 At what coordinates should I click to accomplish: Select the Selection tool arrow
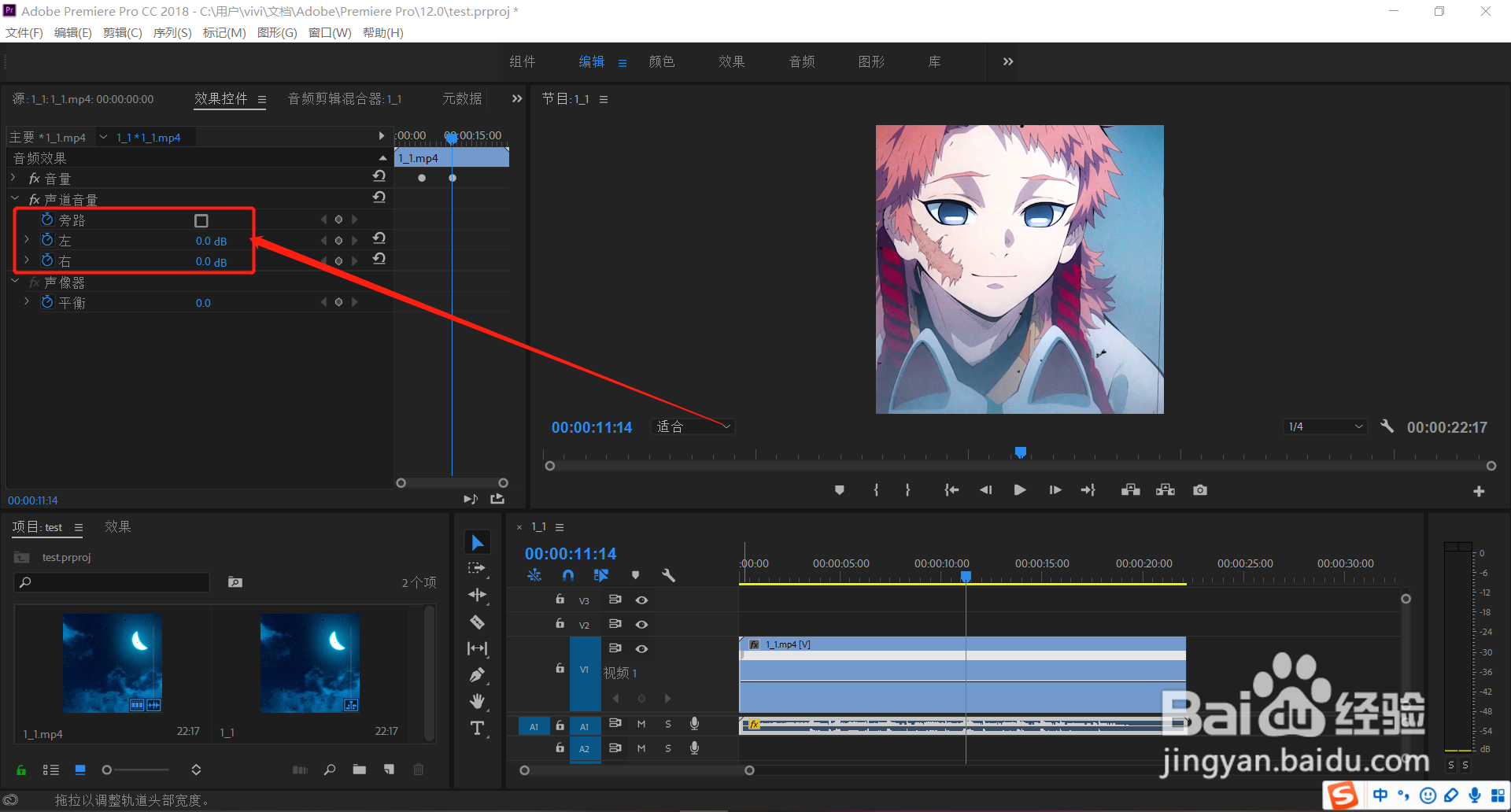point(478,542)
